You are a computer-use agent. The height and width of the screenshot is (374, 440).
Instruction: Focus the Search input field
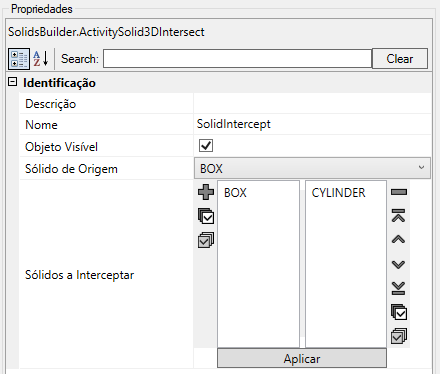pos(237,59)
